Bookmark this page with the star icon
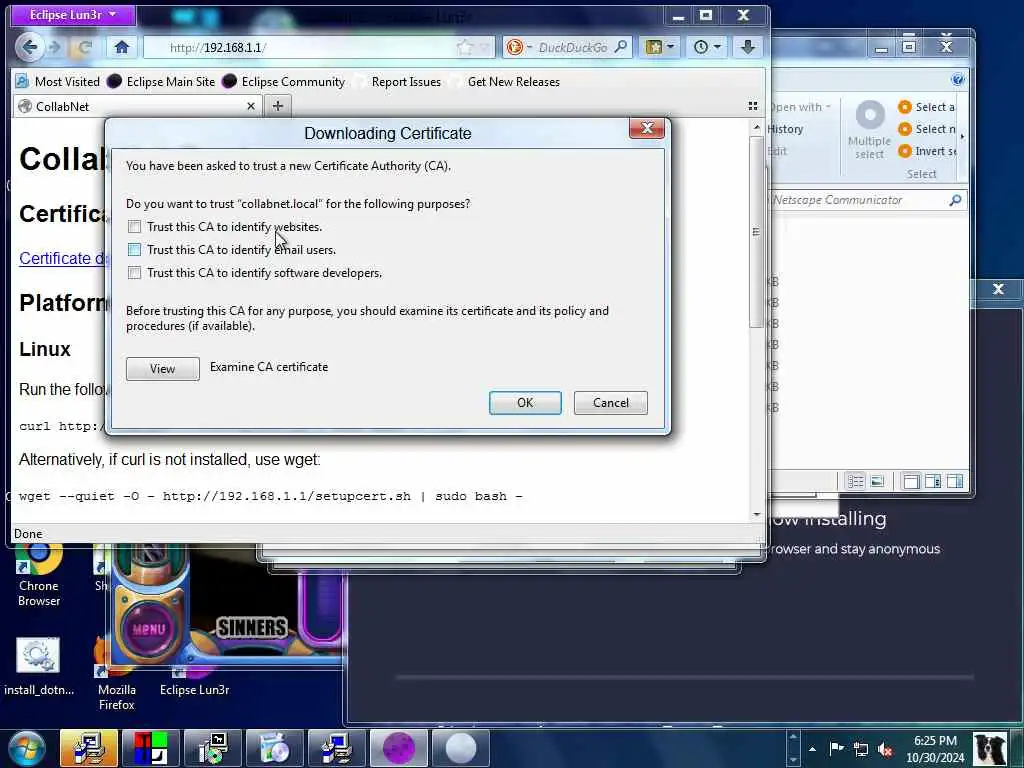This screenshot has width=1024, height=768. [464, 47]
